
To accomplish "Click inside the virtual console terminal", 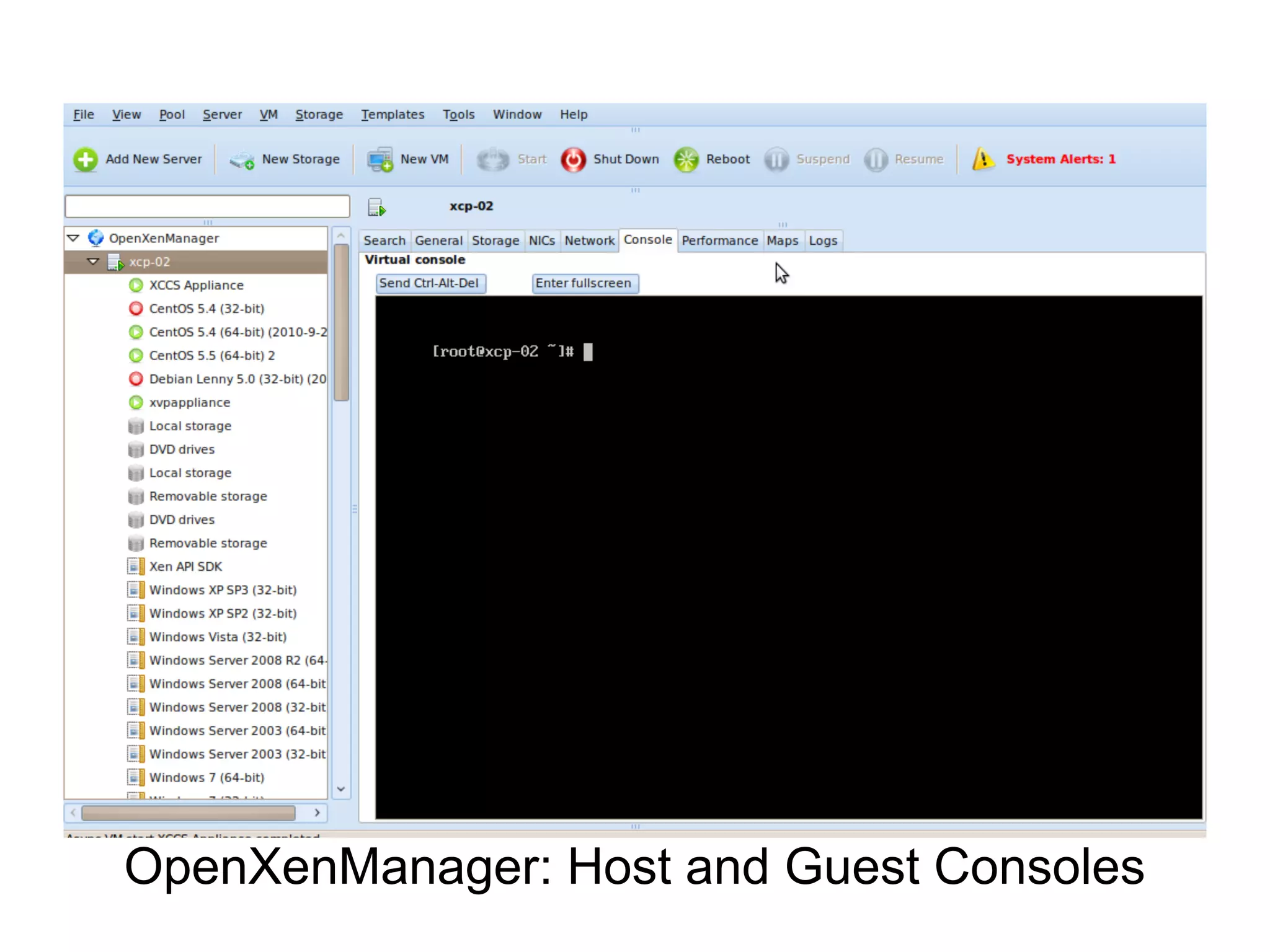I will tap(788, 558).
